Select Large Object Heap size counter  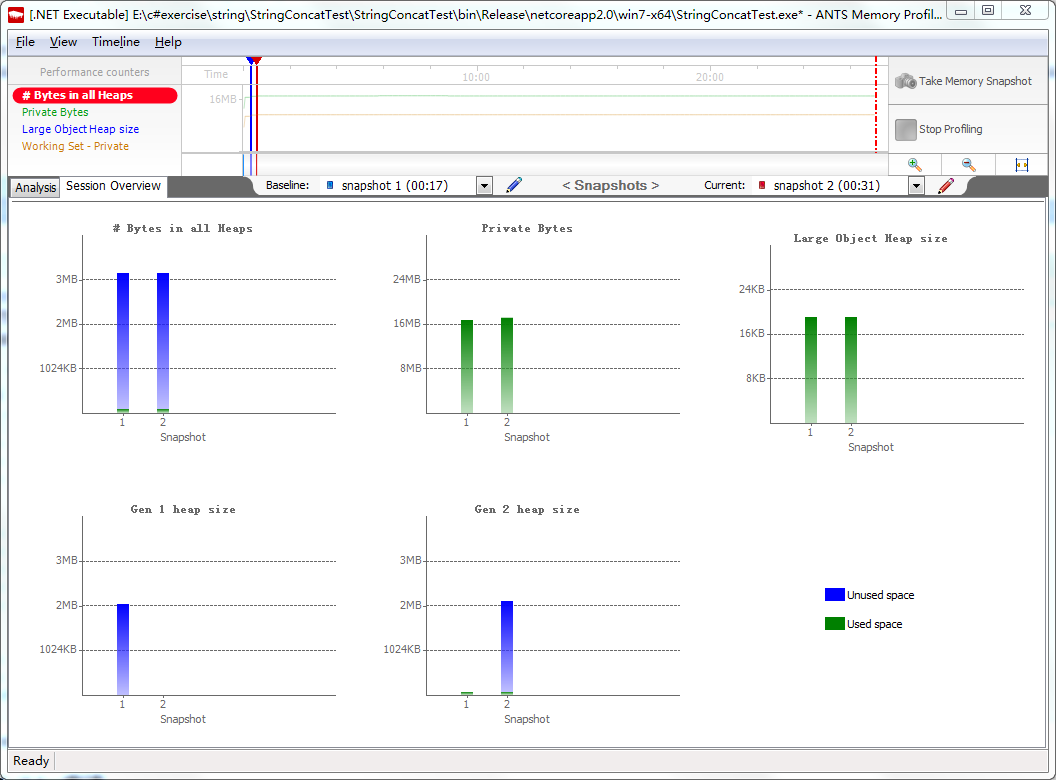80,129
